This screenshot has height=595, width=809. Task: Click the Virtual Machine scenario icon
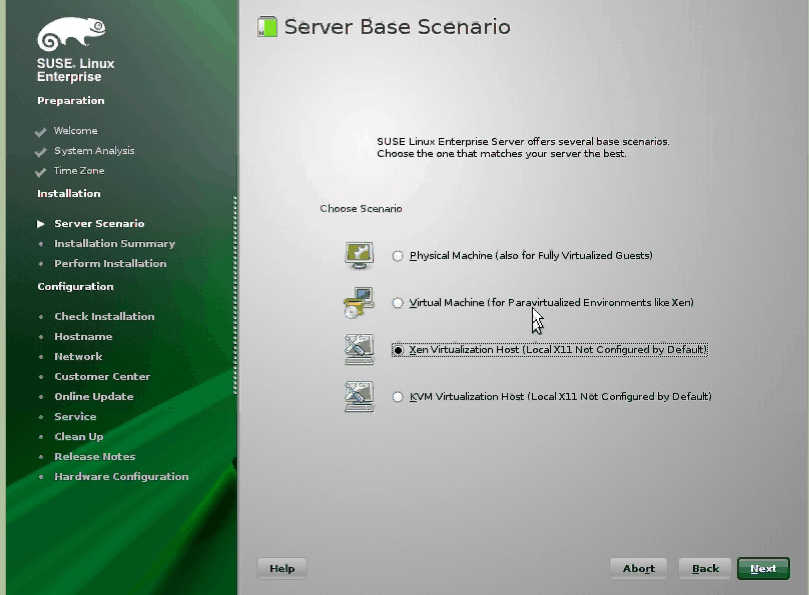pos(359,302)
